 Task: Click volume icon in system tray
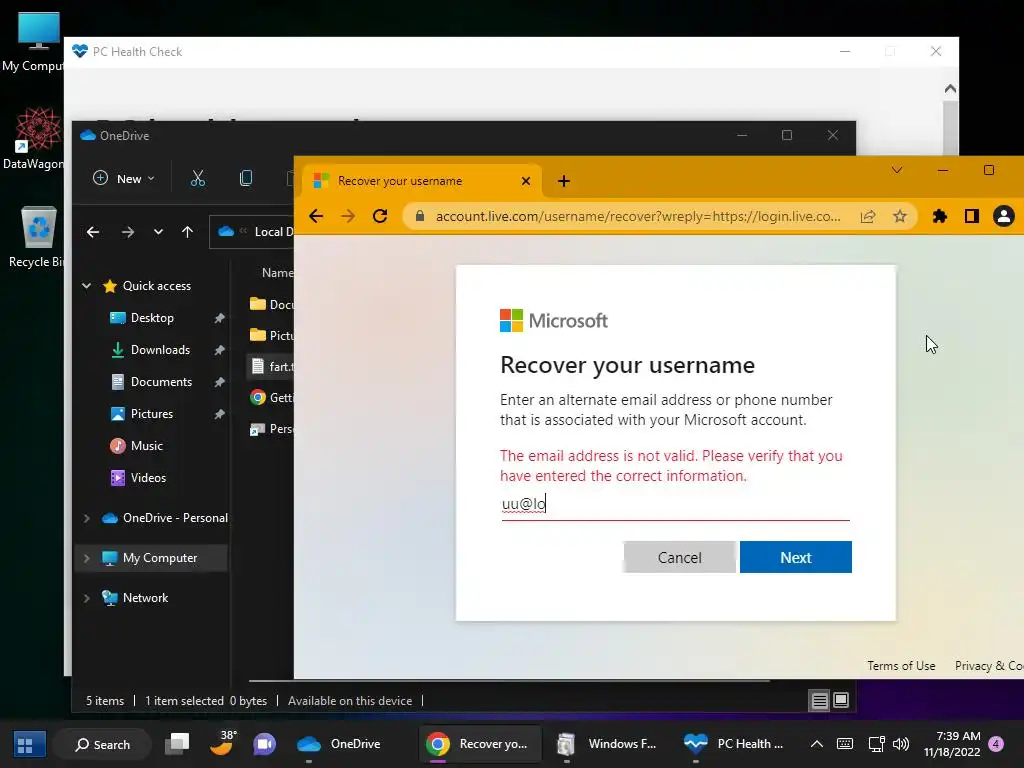(x=901, y=744)
